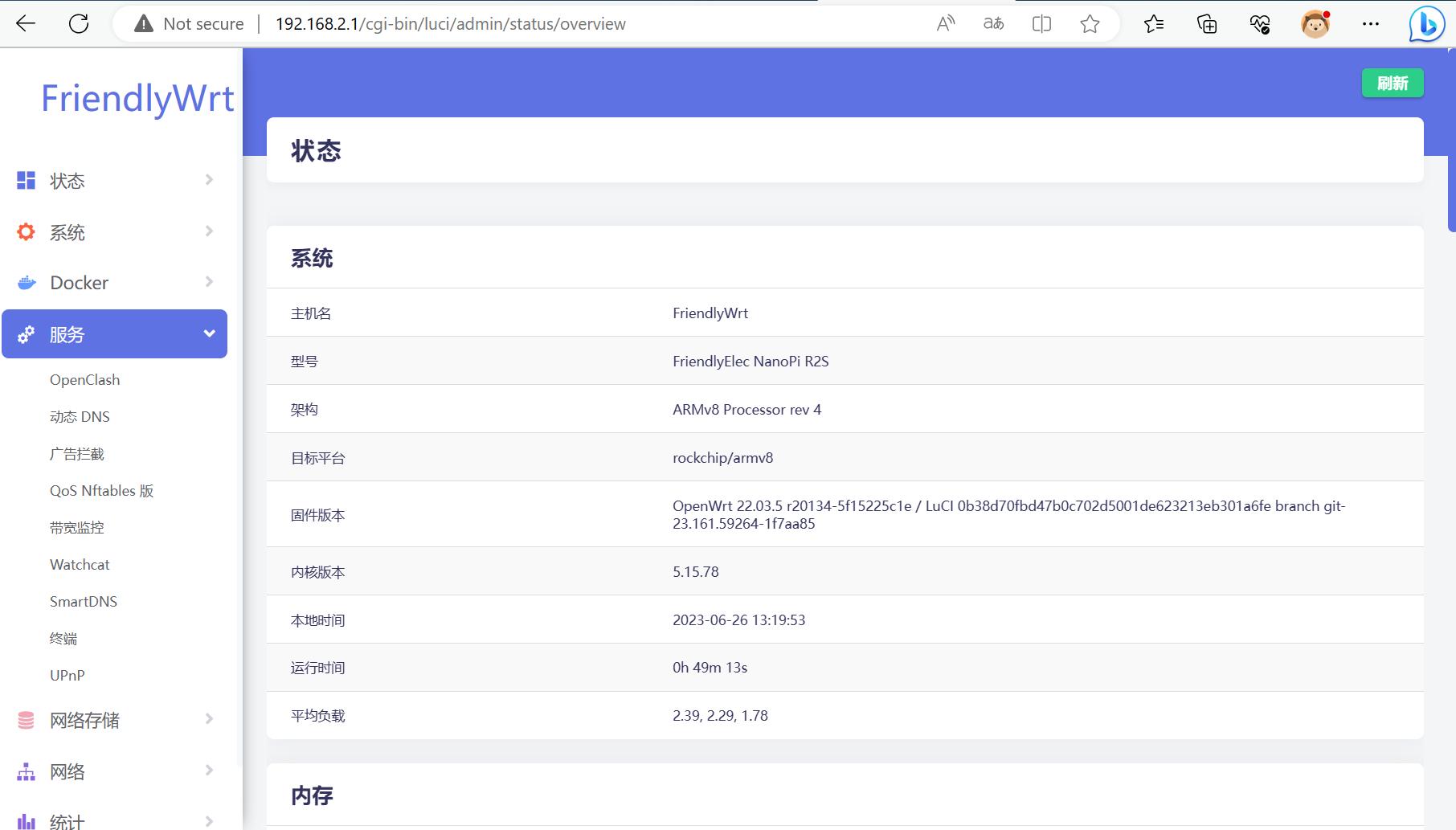
Task: Click the FriendlyWrt logo link
Action: (x=137, y=99)
